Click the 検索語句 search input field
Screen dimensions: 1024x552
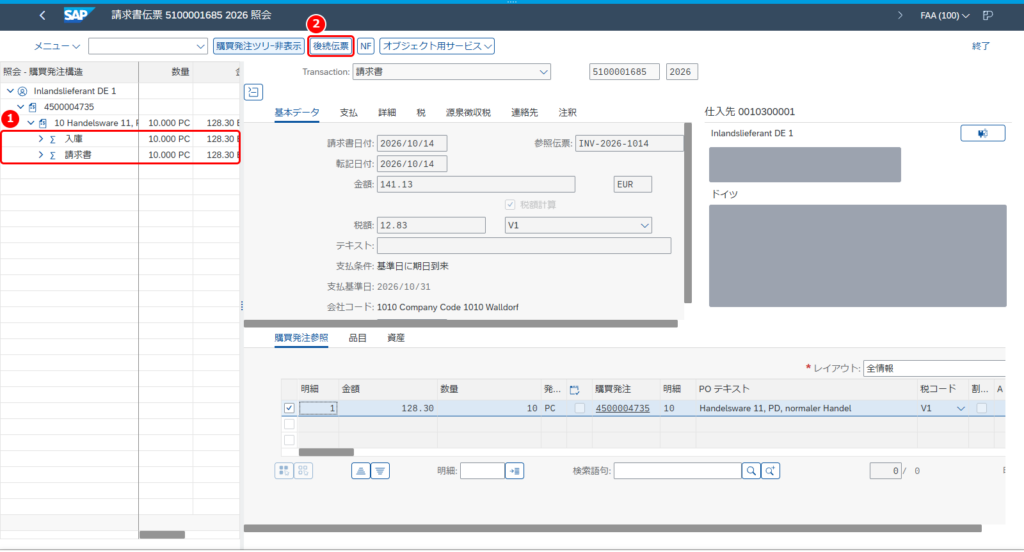pyautogui.click(x=677, y=470)
